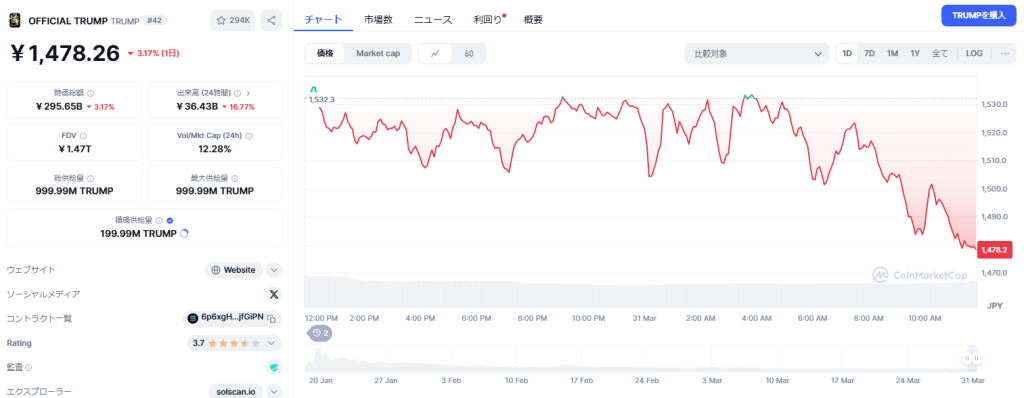Screen dimensions: 1024x398
Task: Open the チャート tab
Action: coord(323,19)
